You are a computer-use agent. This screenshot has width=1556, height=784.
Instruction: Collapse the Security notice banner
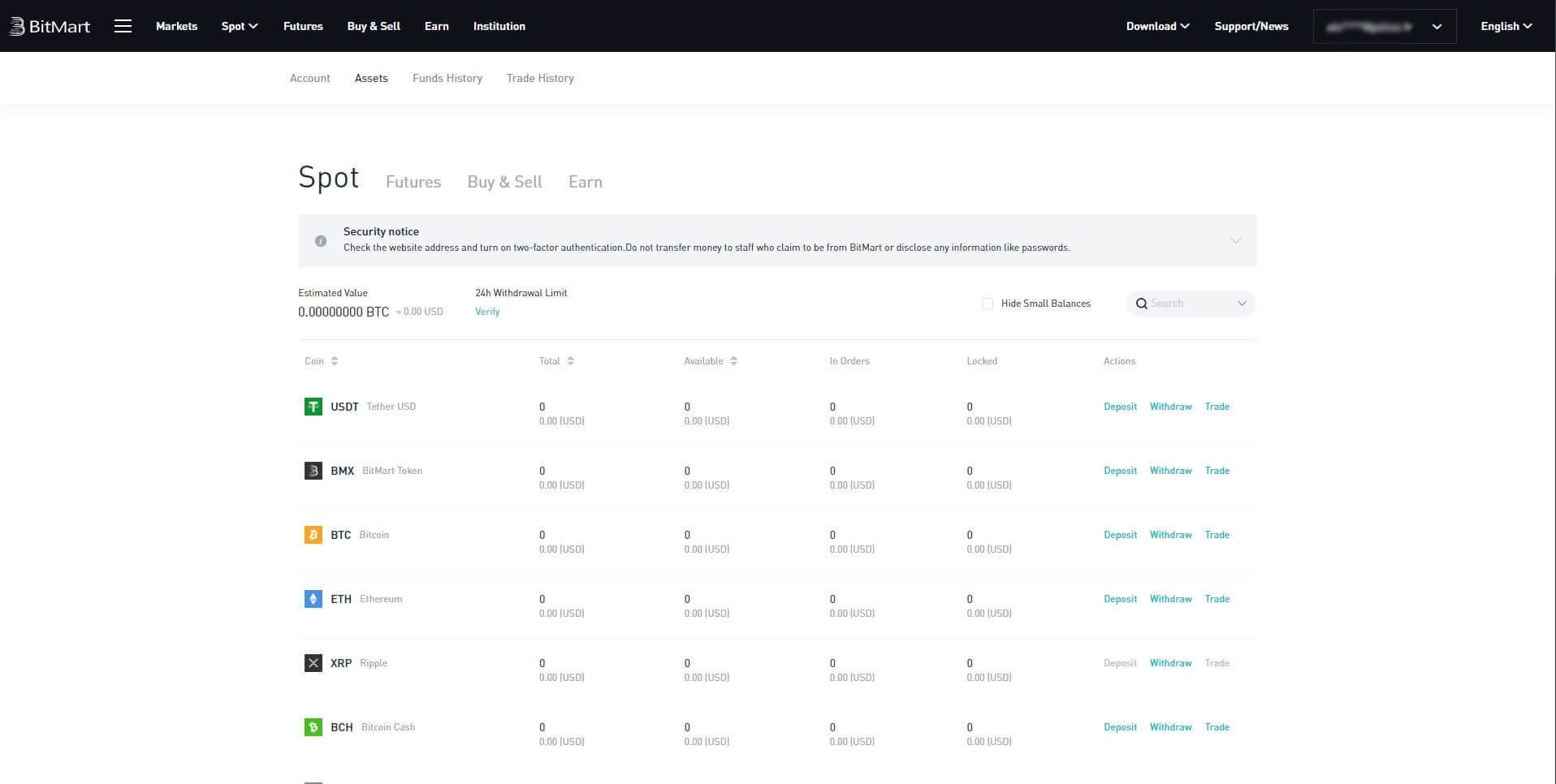tap(1235, 240)
